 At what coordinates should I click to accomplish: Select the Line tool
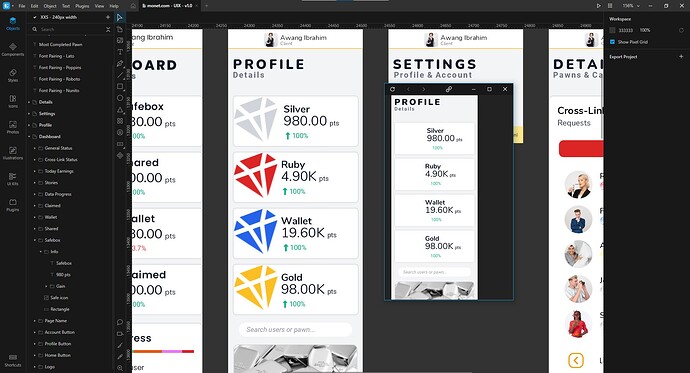[120, 75]
